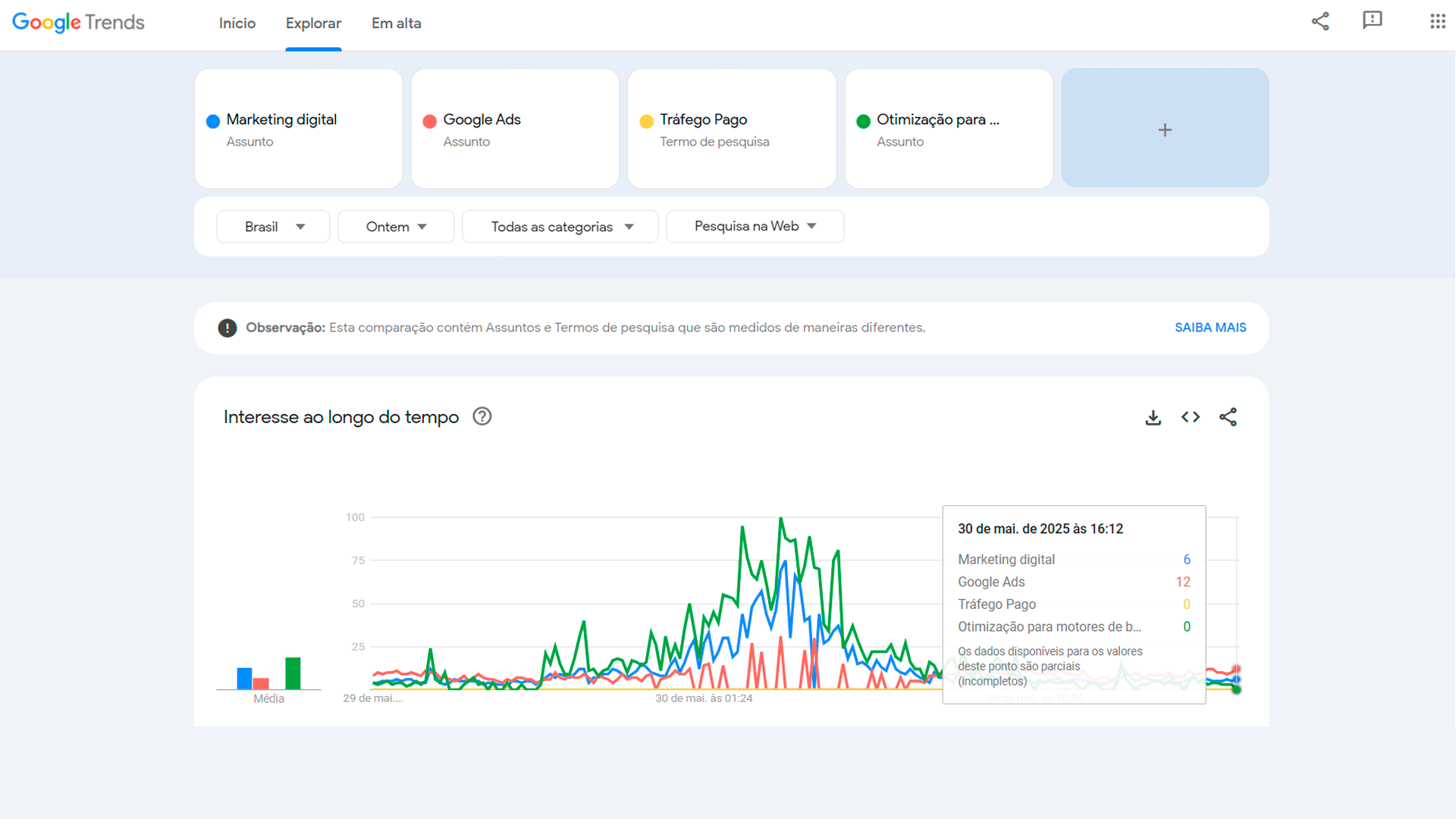Click the red Média bar
The image size is (1456, 819).
pyautogui.click(x=261, y=683)
